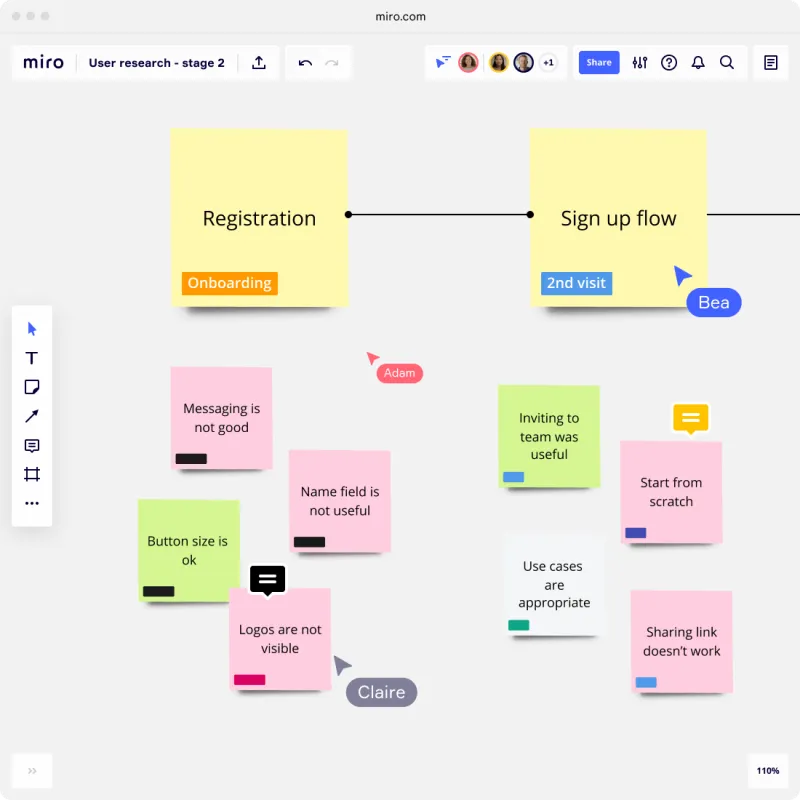This screenshot has height=800, width=800.
Task: Click the first collaborator avatar with red ring
Action: pos(468,63)
